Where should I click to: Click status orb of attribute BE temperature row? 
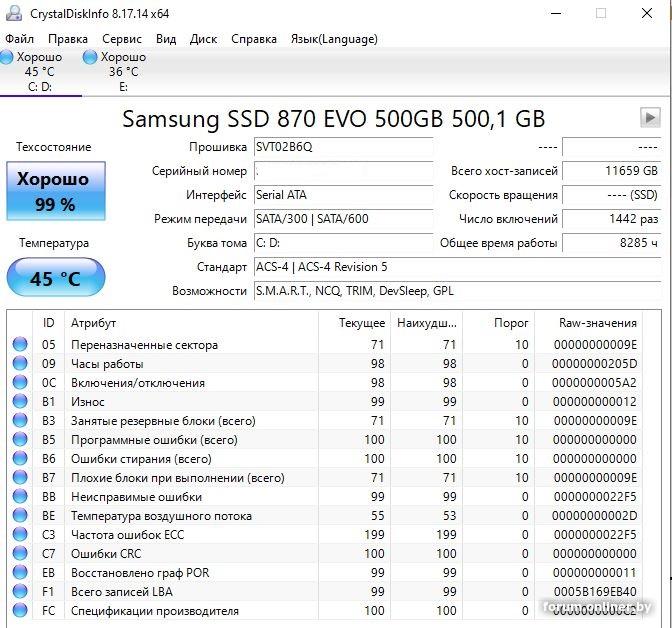coord(20,515)
